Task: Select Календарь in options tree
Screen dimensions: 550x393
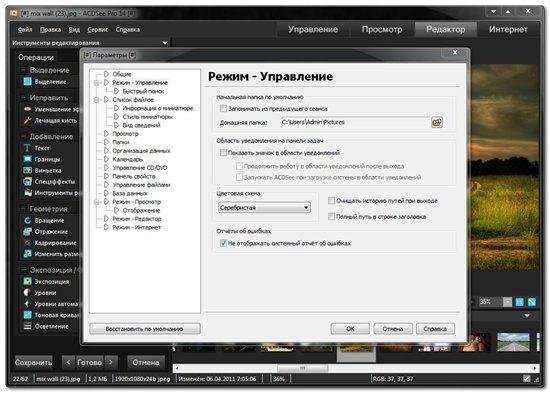Action: coord(128,159)
